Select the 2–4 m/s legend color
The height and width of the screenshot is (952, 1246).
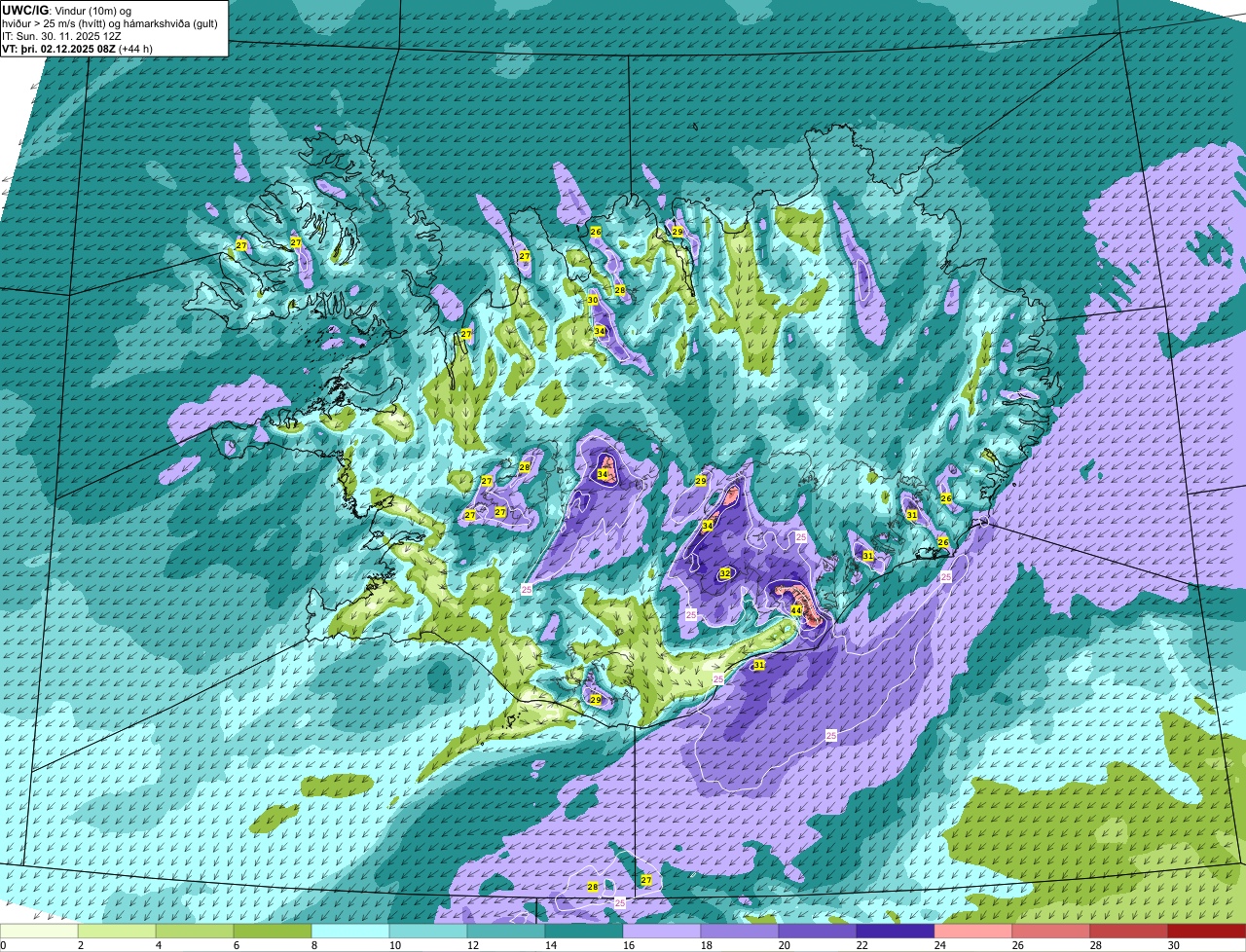coord(117,932)
